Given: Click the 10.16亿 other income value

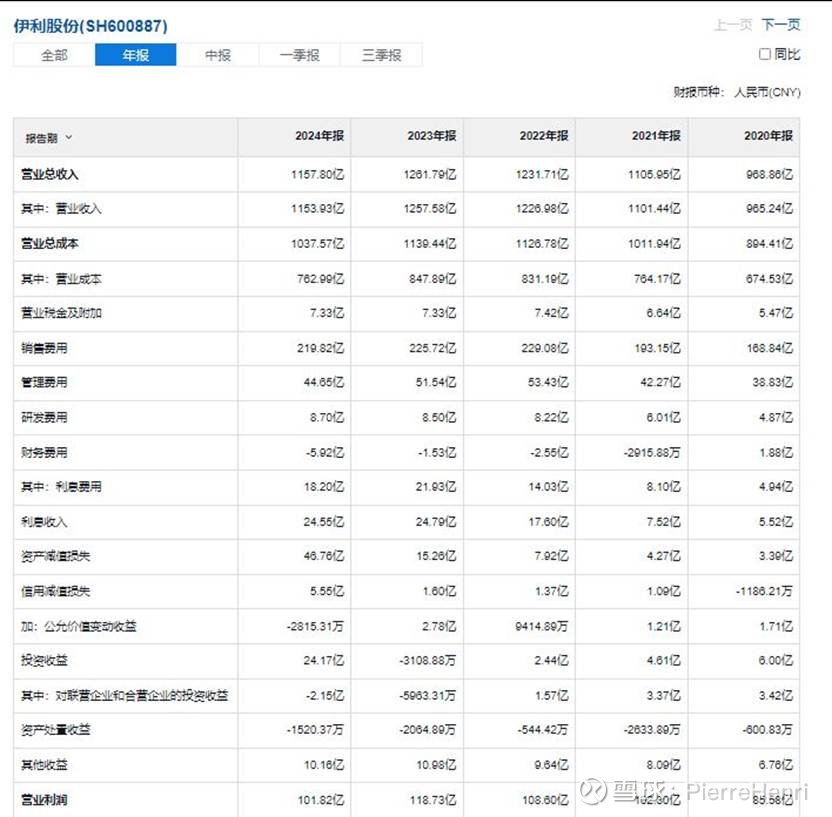Looking at the screenshot, I should [x=324, y=766].
